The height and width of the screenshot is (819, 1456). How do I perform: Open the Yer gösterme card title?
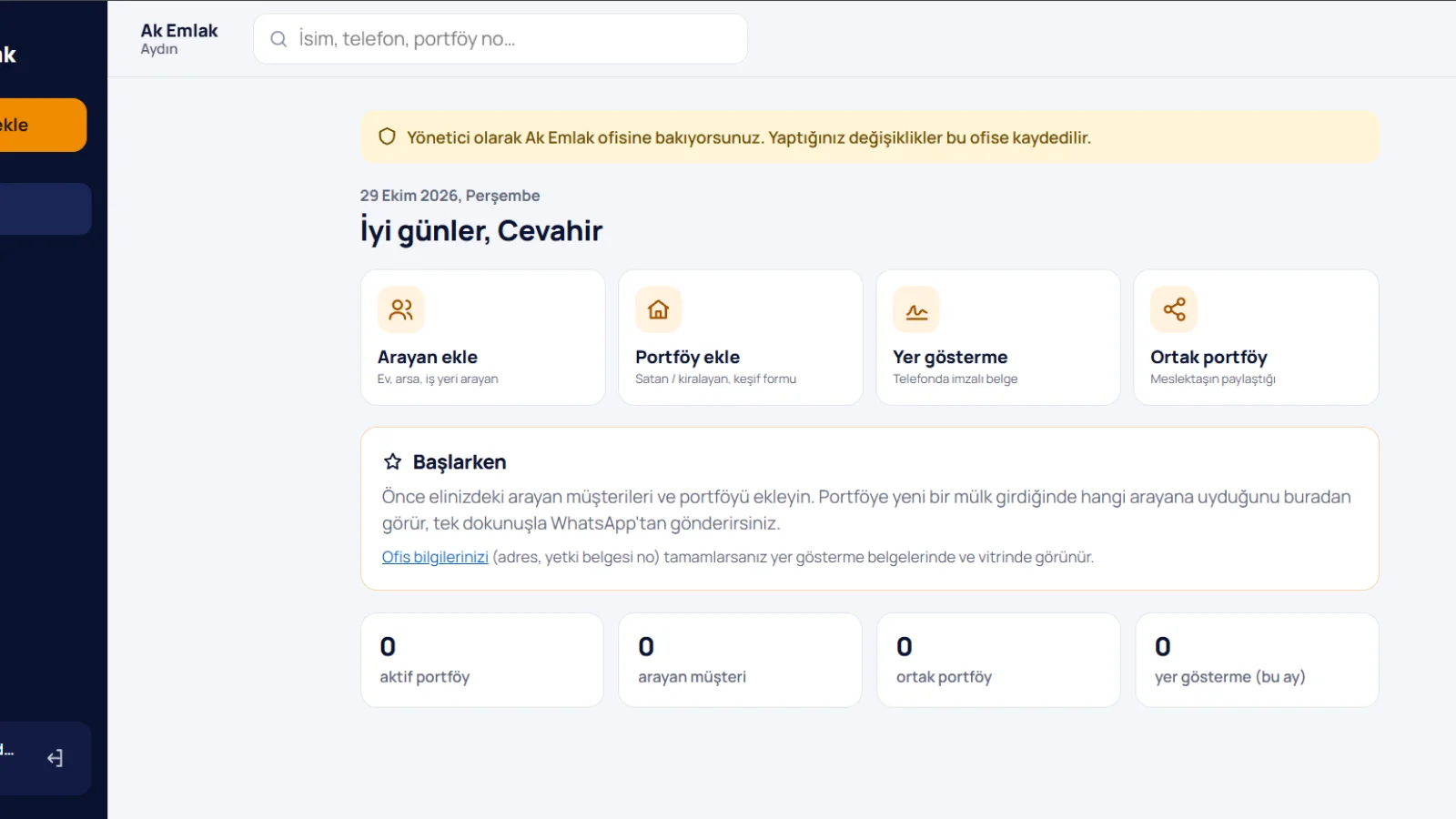click(x=950, y=357)
